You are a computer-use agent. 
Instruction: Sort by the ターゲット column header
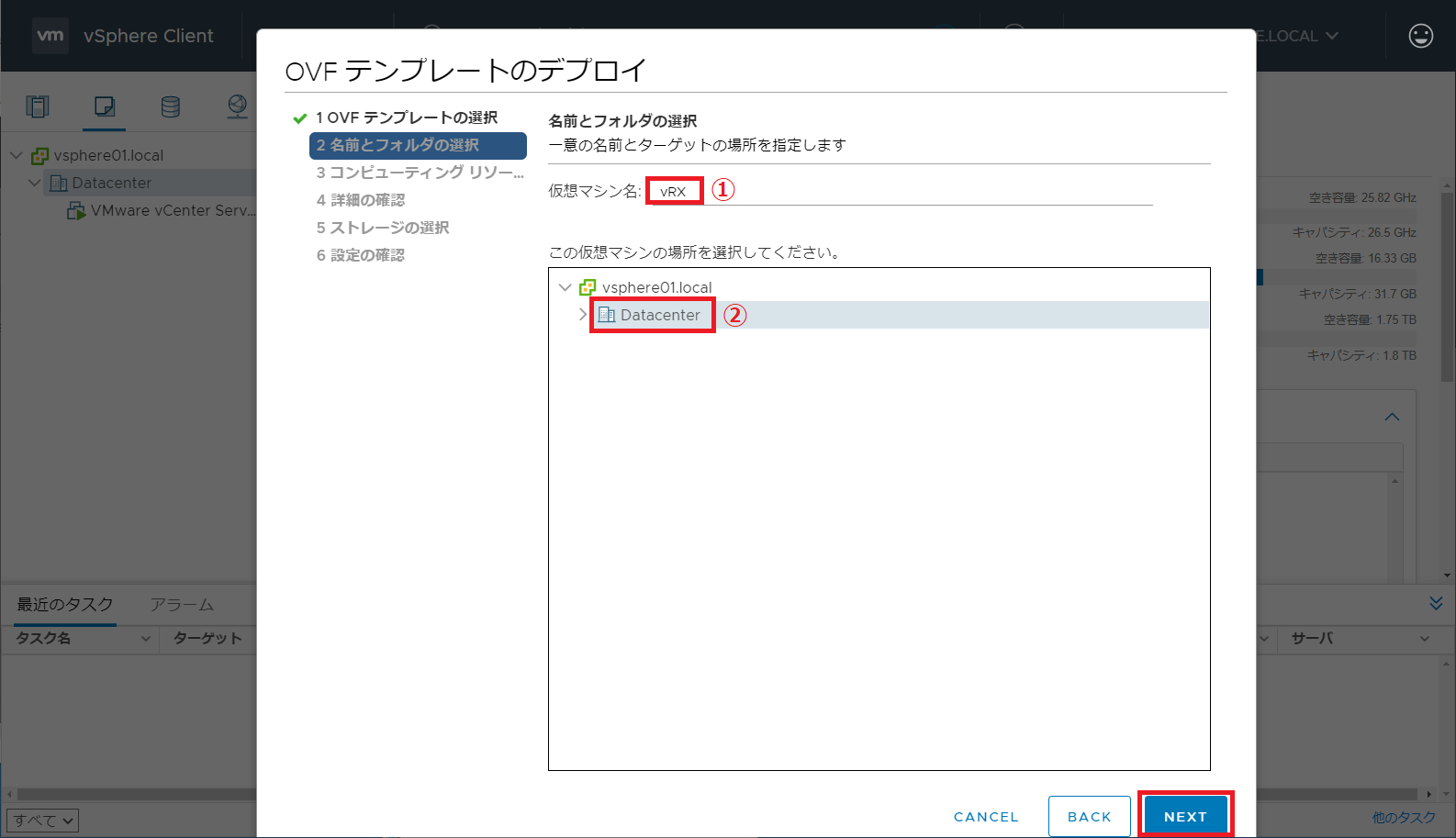tap(207, 638)
